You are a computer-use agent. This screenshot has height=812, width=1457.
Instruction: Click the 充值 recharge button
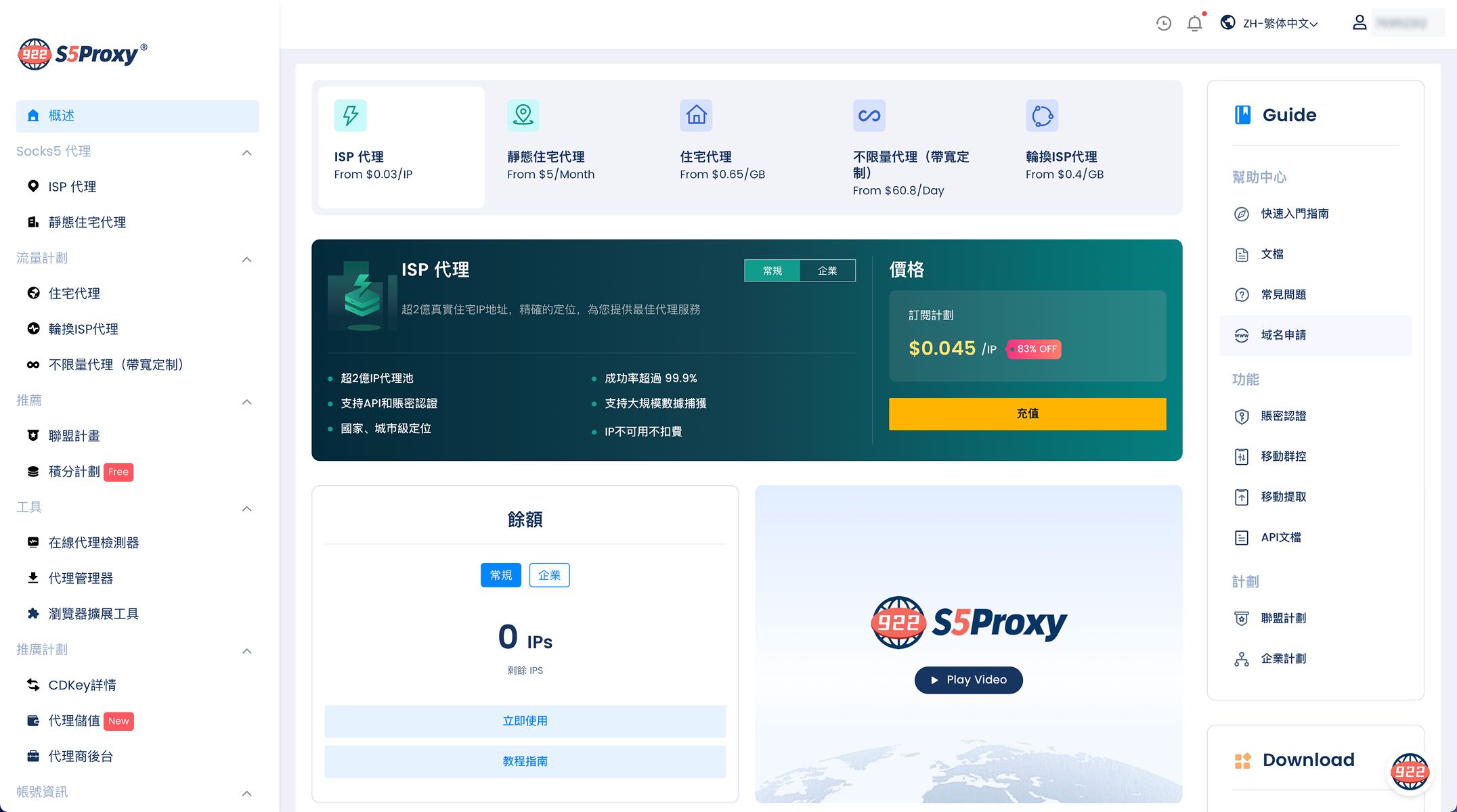click(x=1027, y=413)
